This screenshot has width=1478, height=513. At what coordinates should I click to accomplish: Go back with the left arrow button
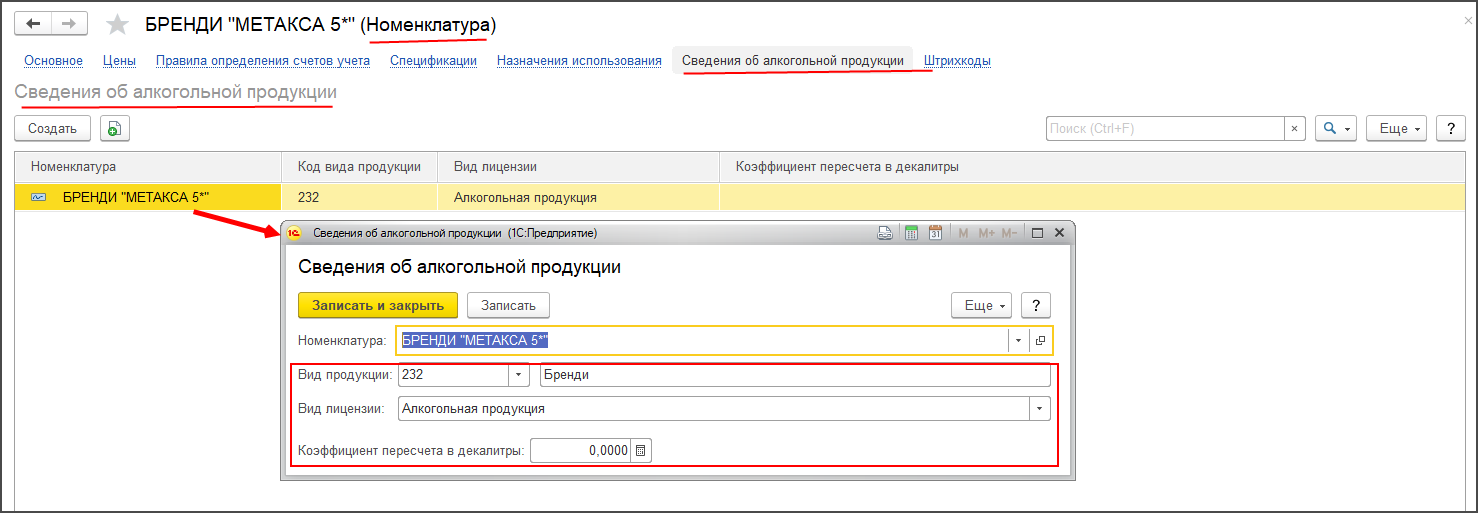[x=33, y=23]
